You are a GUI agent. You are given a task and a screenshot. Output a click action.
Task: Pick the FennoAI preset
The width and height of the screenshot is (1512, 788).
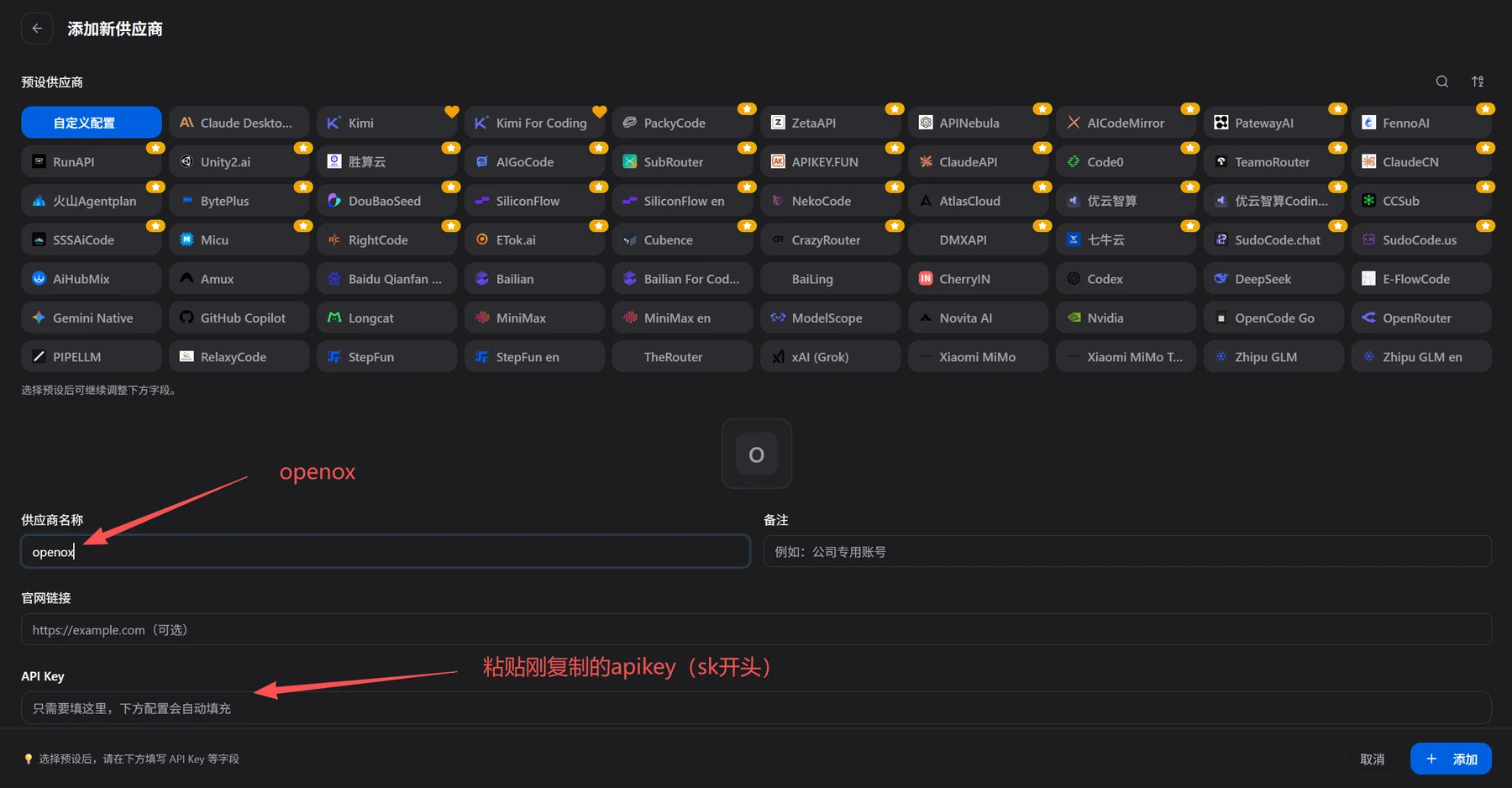coord(1422,123)
